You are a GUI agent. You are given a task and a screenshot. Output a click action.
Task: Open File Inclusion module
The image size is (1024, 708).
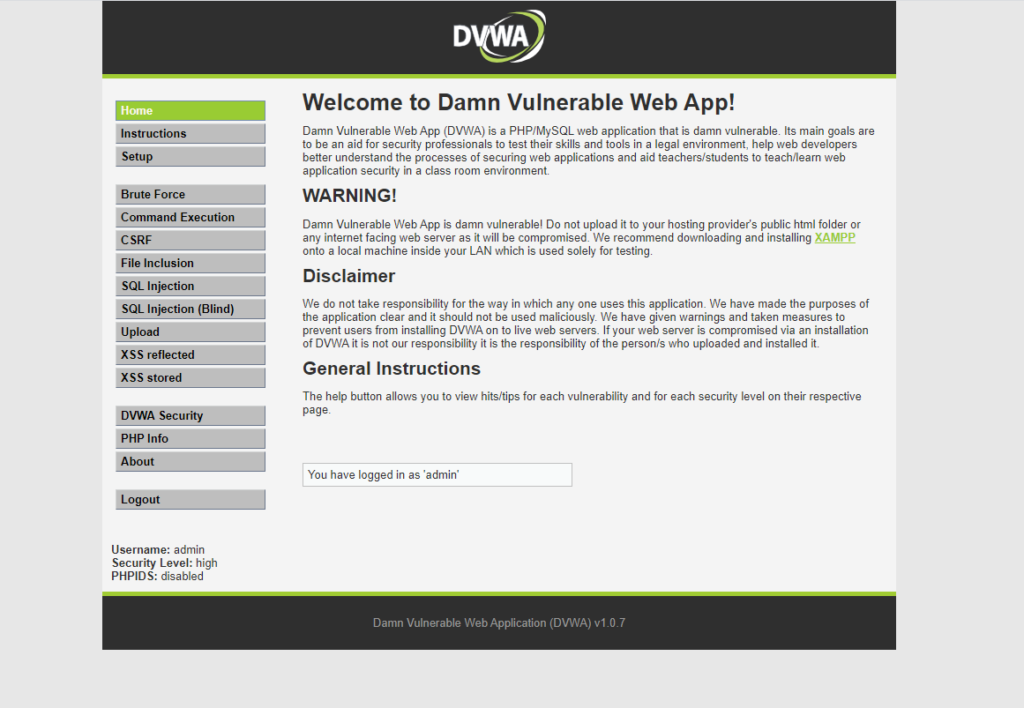click(x=190, y=263)
